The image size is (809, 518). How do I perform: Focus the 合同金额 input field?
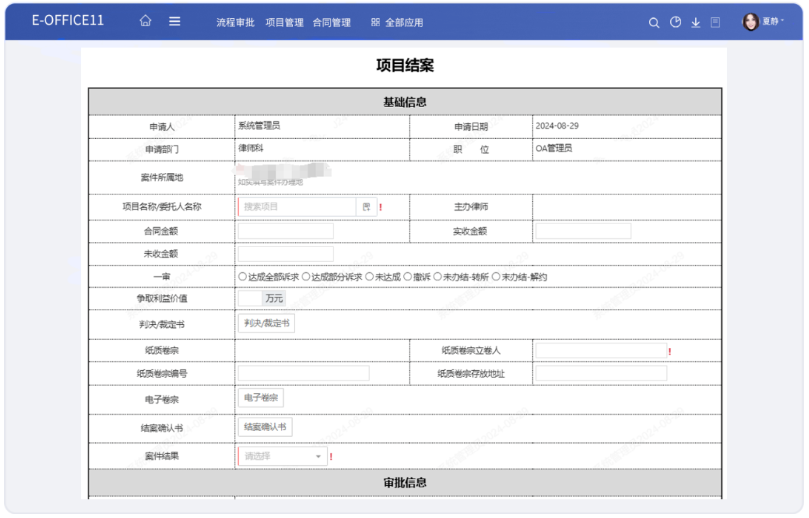click(285, 231)
